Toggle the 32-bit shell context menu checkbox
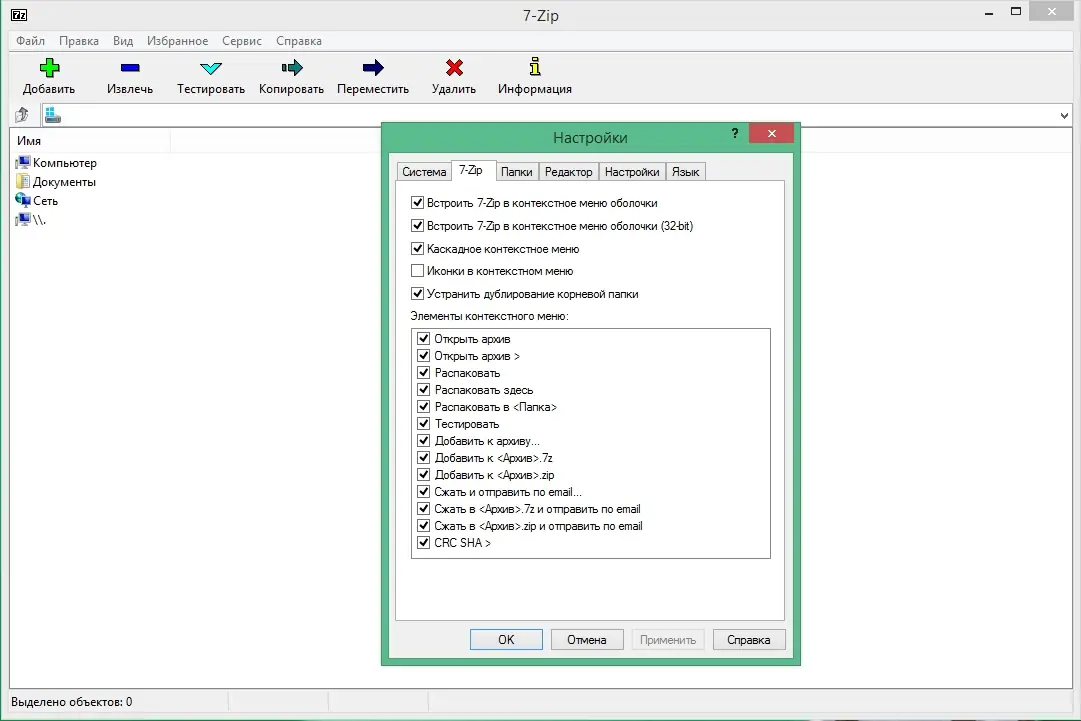1081x721 pixels. click(x=417, y=225)
